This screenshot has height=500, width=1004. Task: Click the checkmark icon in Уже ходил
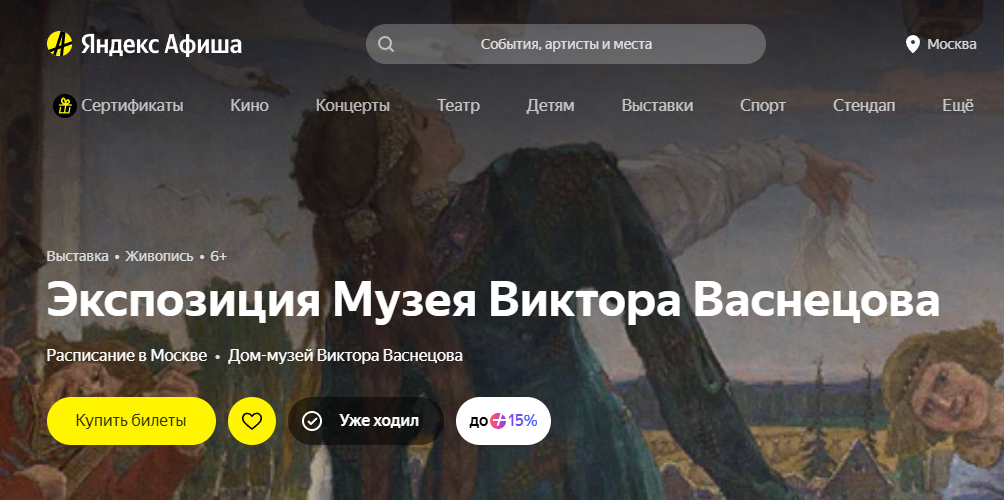pyautogui.click(x=312, y=421)
